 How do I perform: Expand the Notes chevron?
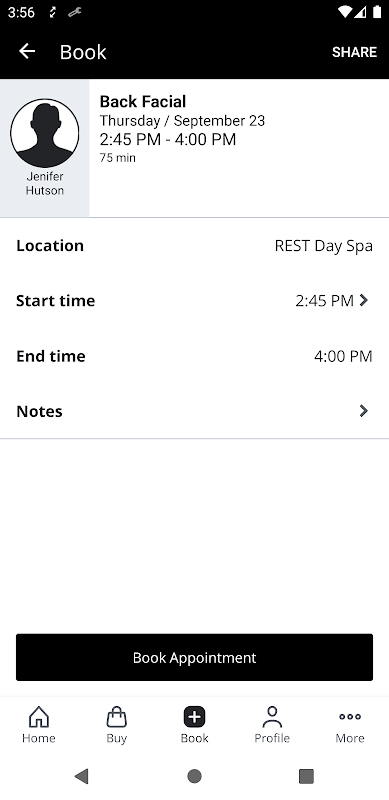pyautogui.click(x=363, y=411)
